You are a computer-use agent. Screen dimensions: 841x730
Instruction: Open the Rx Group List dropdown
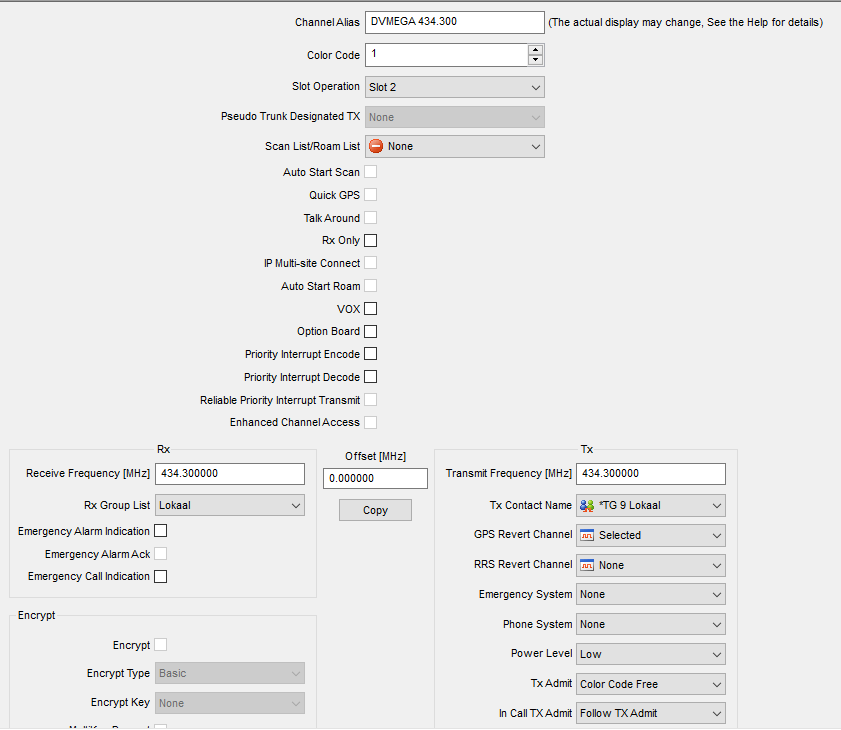(x=230, y=506)
